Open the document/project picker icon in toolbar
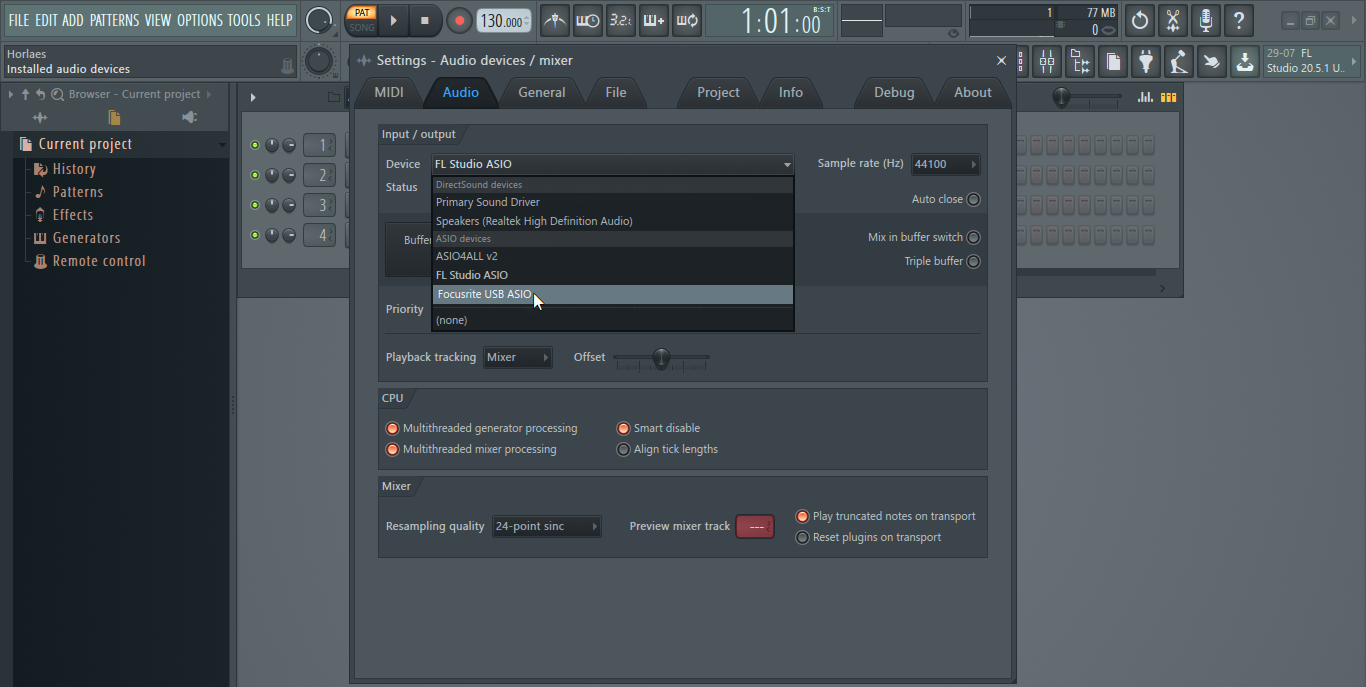Screen dimensions: 1366x687 coord(1113,62)
